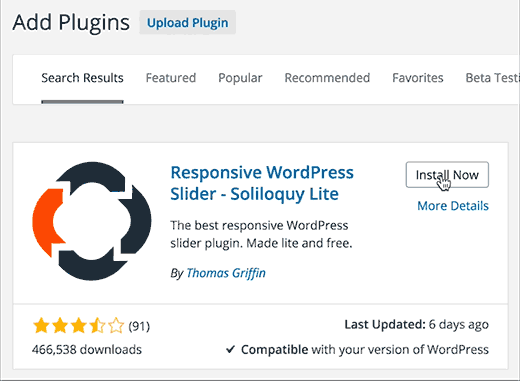Open the Beta Testing tab
520x381 pixels.
492,78
